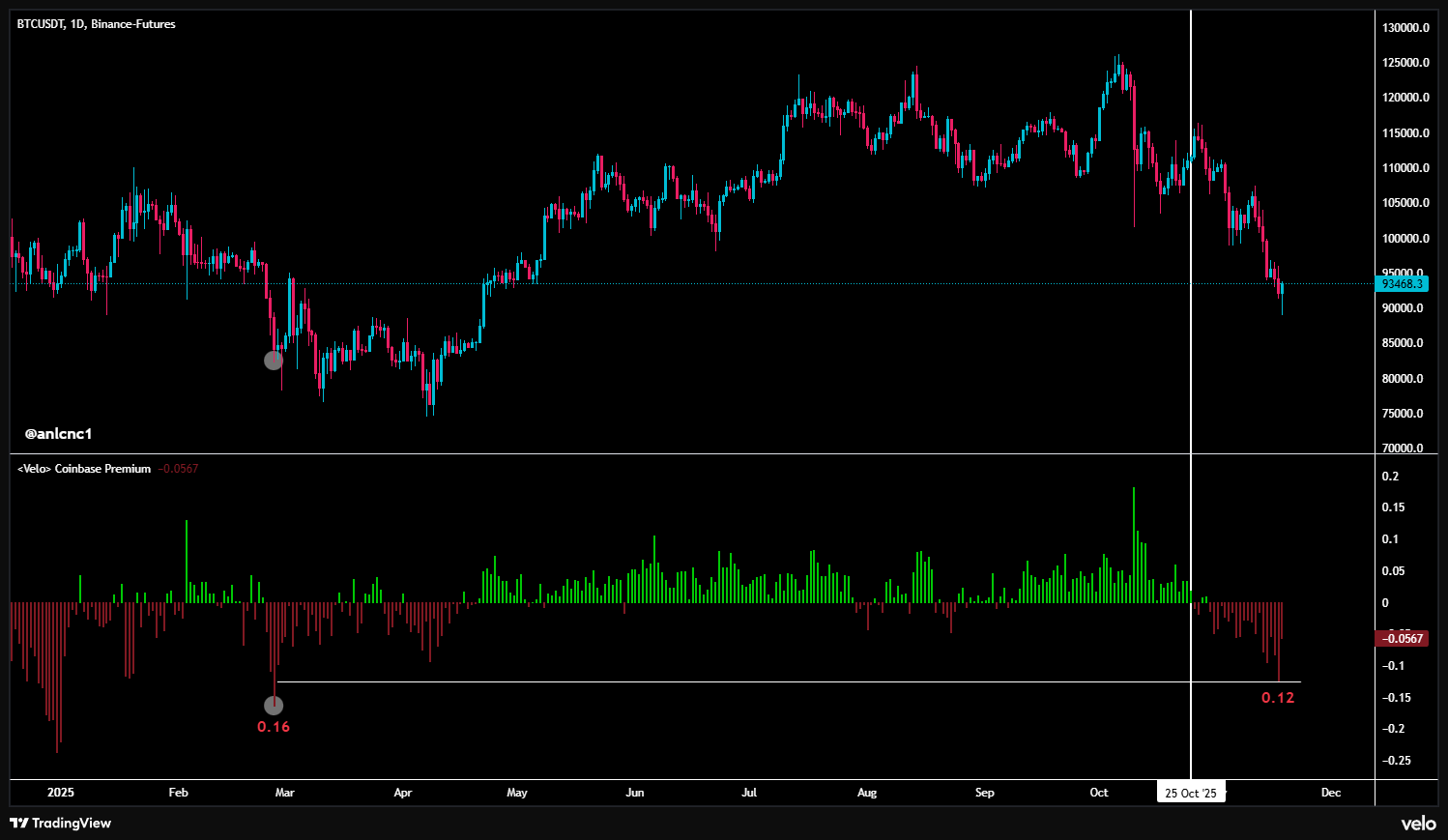The image size is (1448, 840).
Task: Click the Apr label on time axis
Action: pyautogui.click(x=403, y=793)
